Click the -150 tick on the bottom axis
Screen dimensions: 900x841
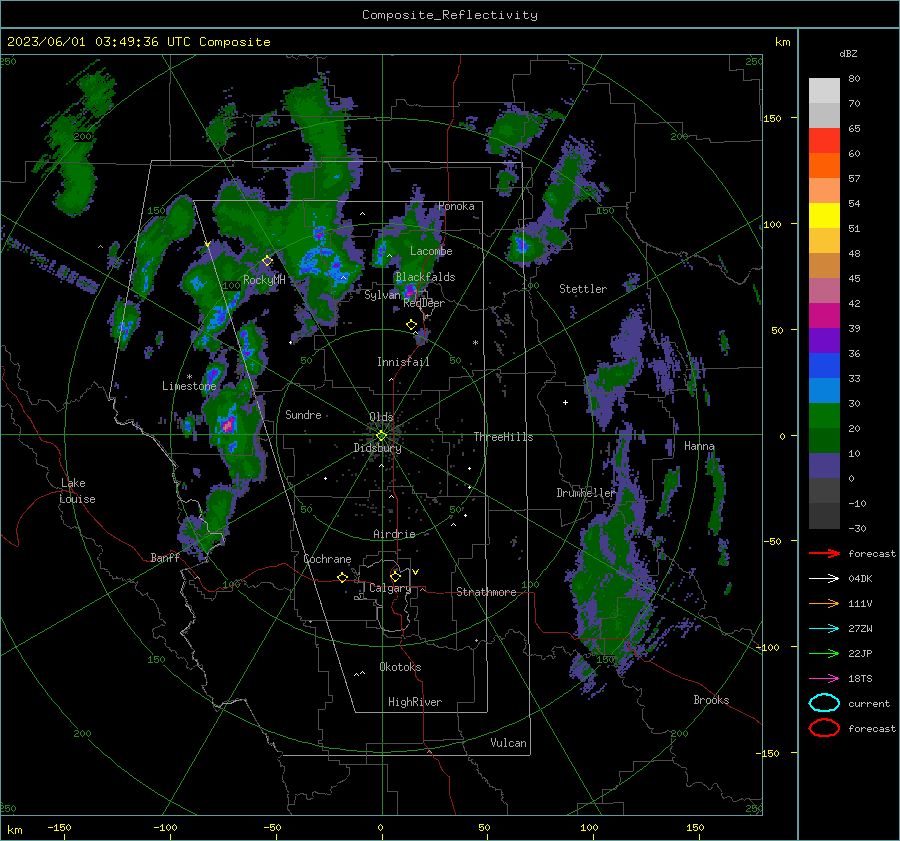coord(59,827)
